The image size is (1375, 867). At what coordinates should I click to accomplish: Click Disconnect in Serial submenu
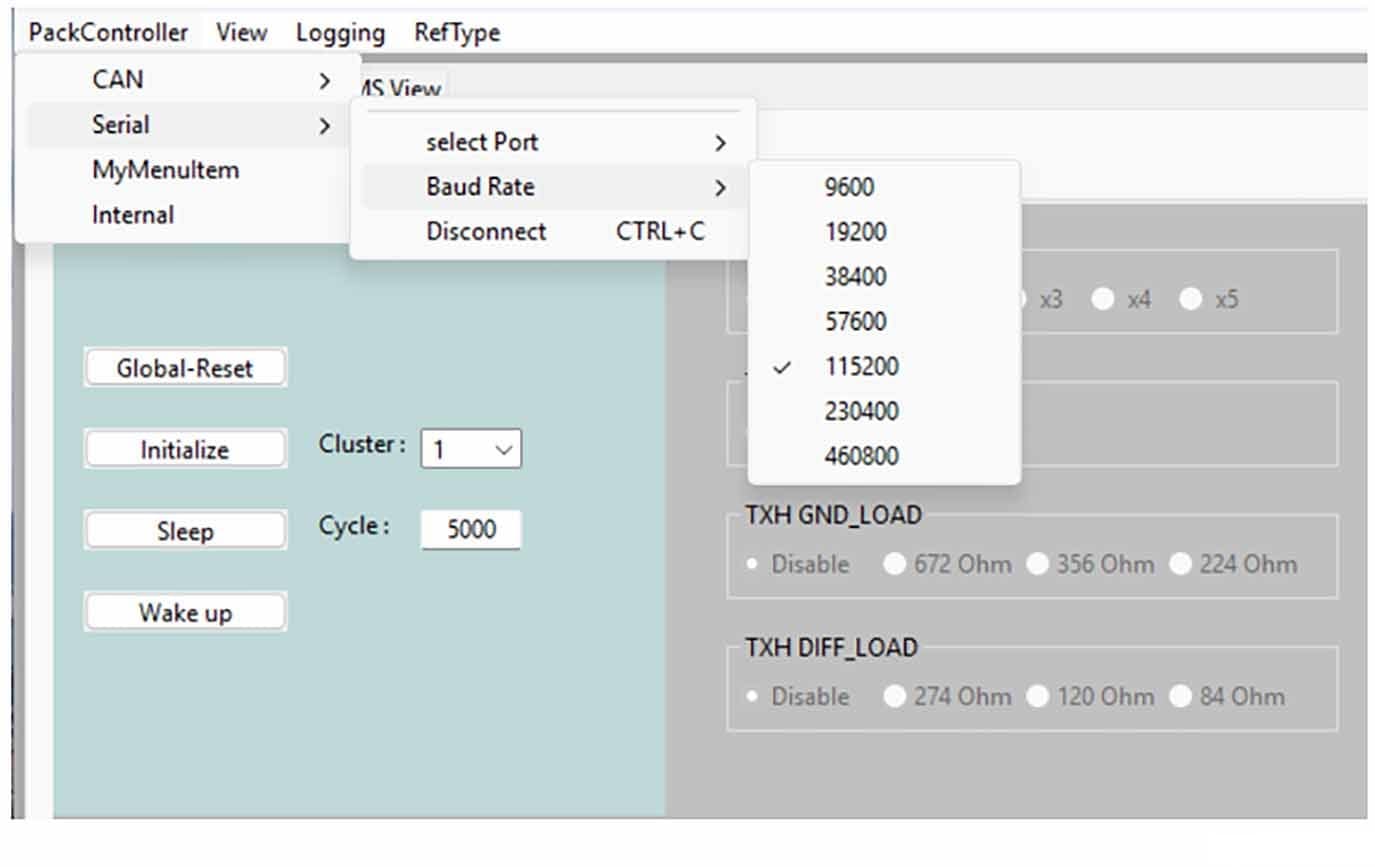pos(553,232)
